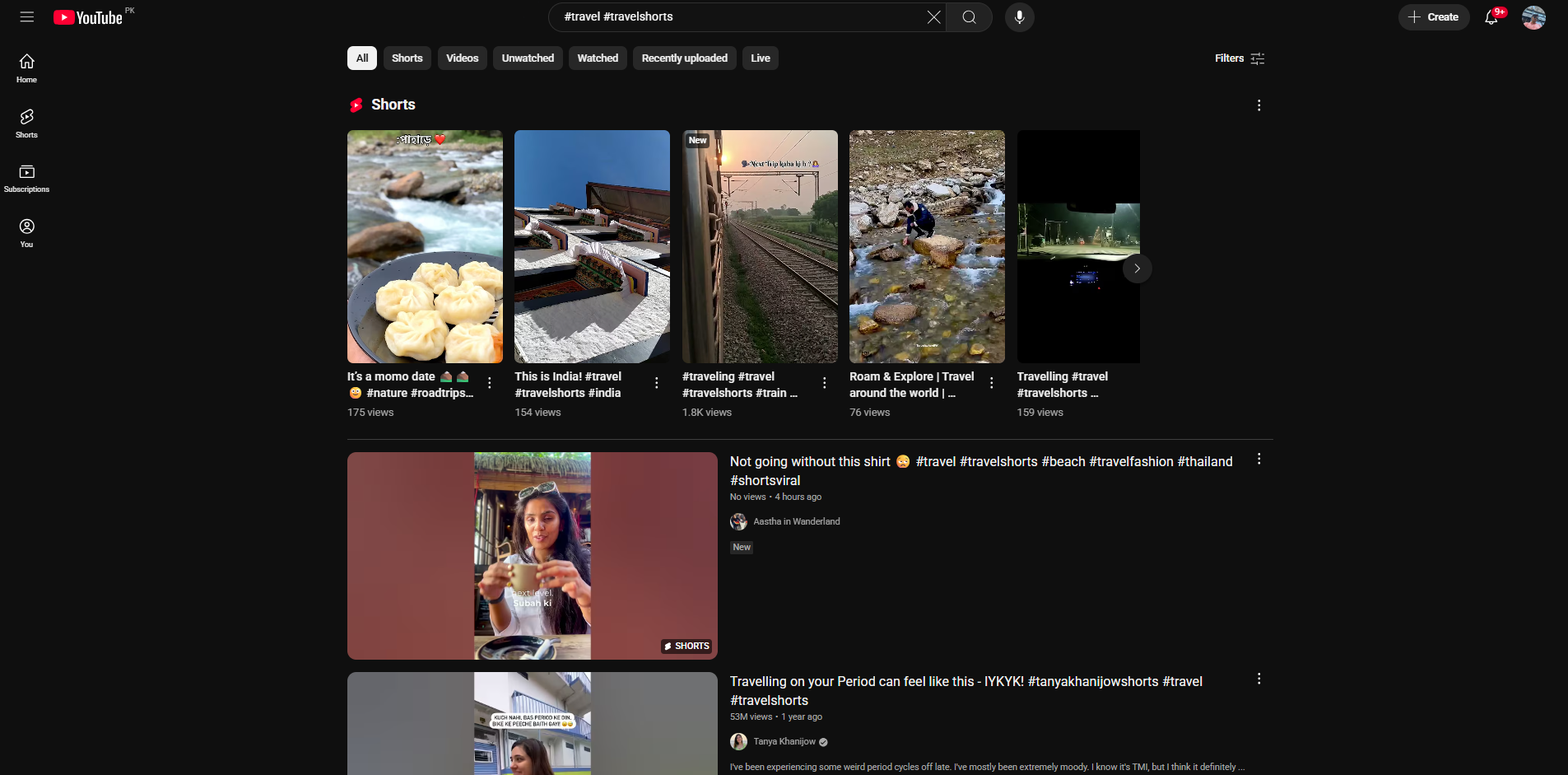Click the YouTube logo
Viewport: 1568px width, 775px height.
click(x=88, y=17)
